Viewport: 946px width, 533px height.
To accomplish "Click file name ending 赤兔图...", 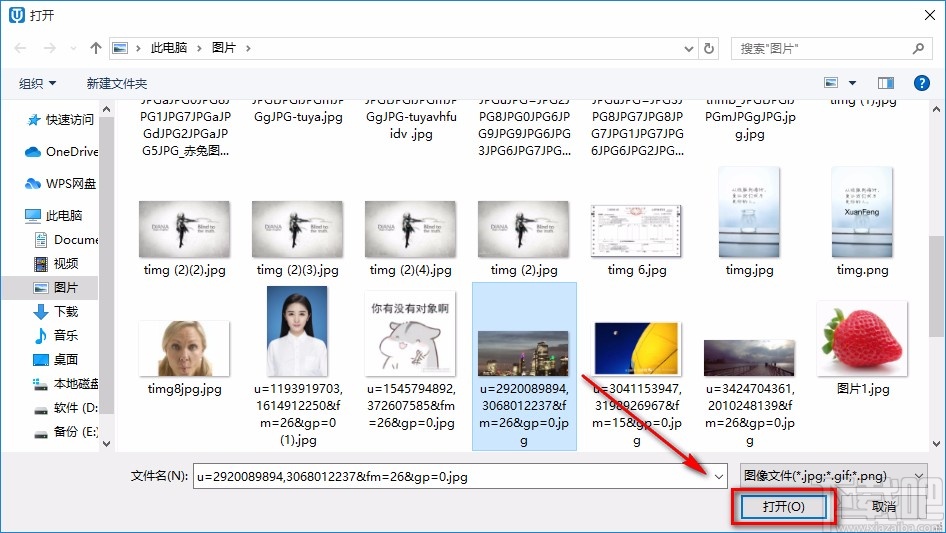I will (x=185, y=151).
